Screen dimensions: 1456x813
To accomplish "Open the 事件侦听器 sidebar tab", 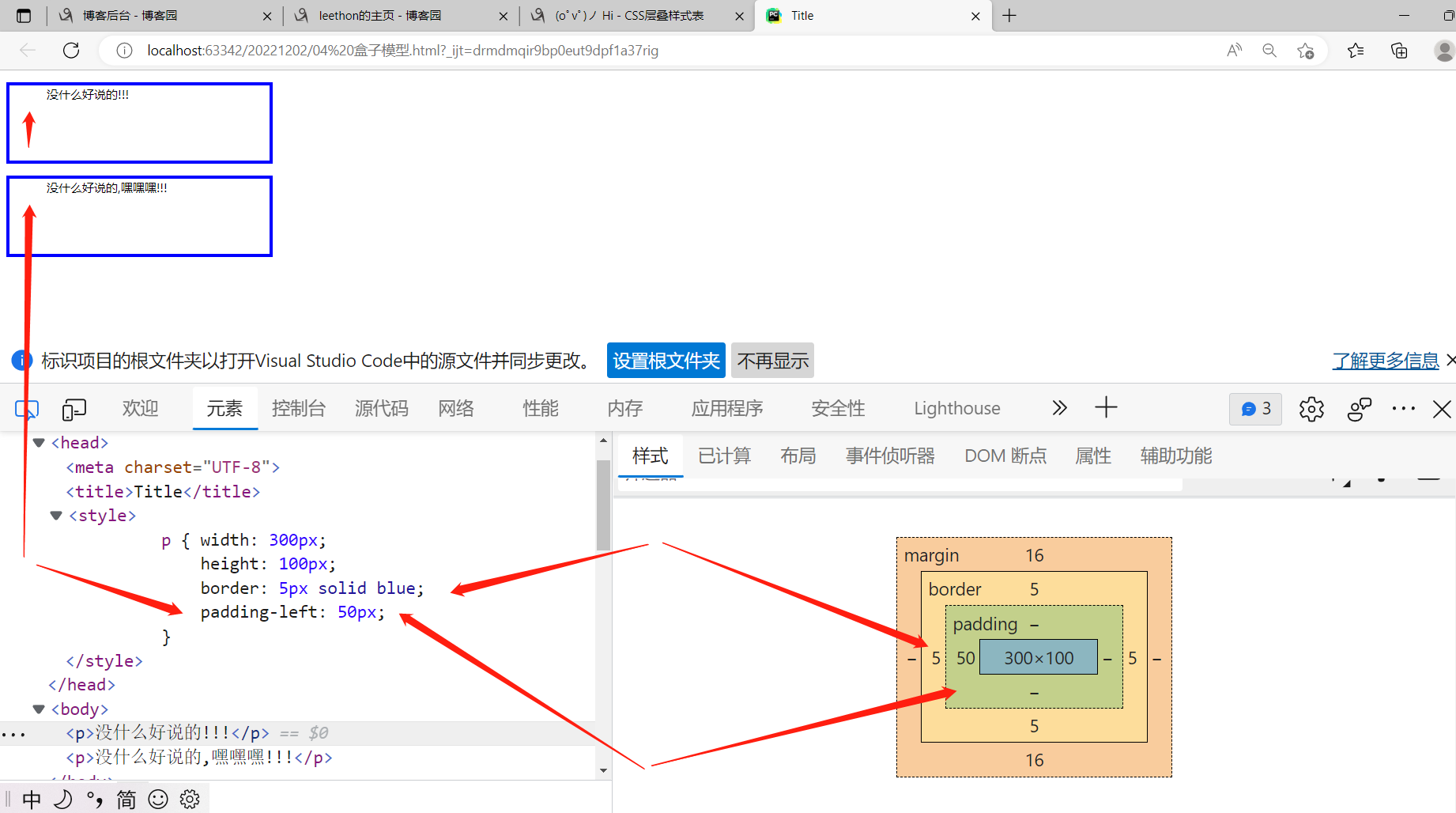I will pos(890,456).
